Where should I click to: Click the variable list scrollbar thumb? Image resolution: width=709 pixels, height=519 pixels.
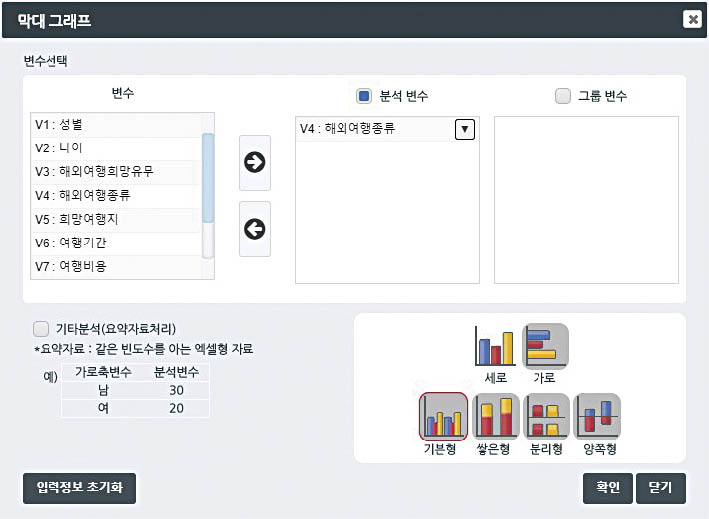pyautogui.click(x=208, y=178)
